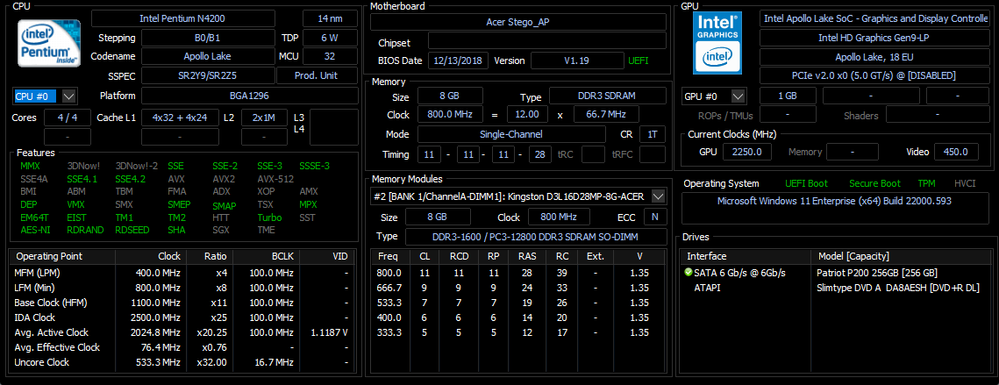Click the Apollo Lake codename value

coord(208,56)
